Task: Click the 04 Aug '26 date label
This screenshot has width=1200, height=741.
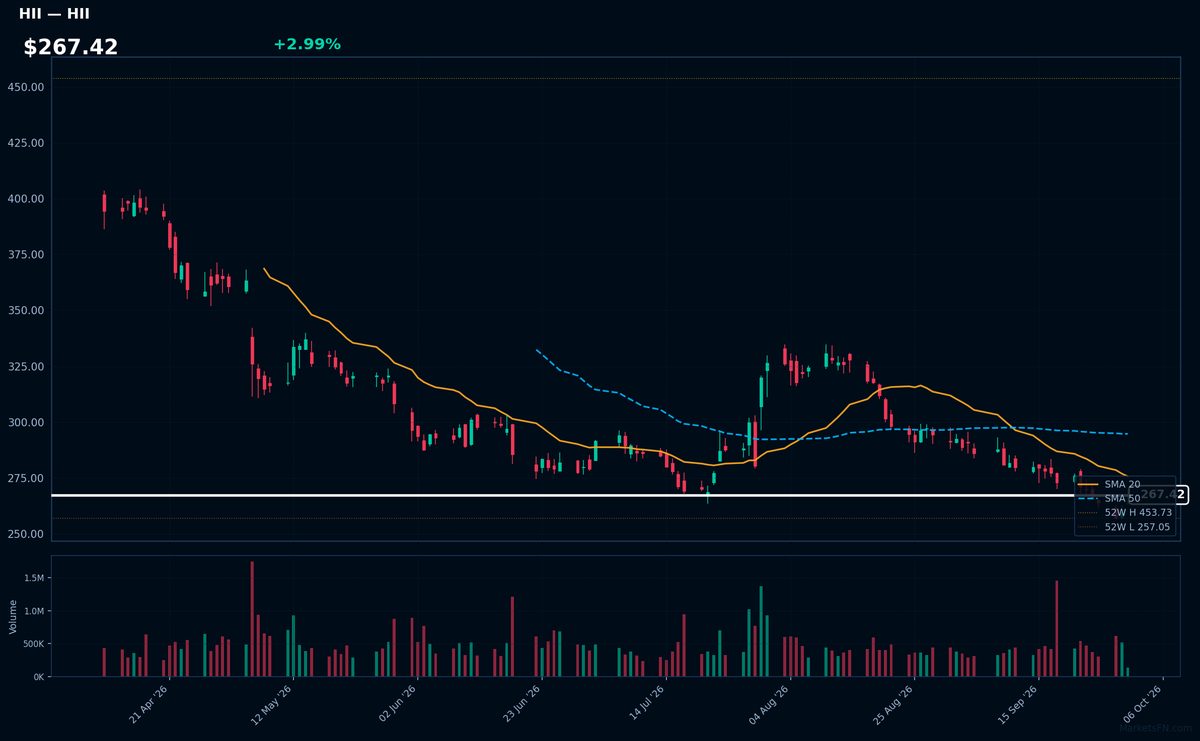Action: [x=770, y=703]
